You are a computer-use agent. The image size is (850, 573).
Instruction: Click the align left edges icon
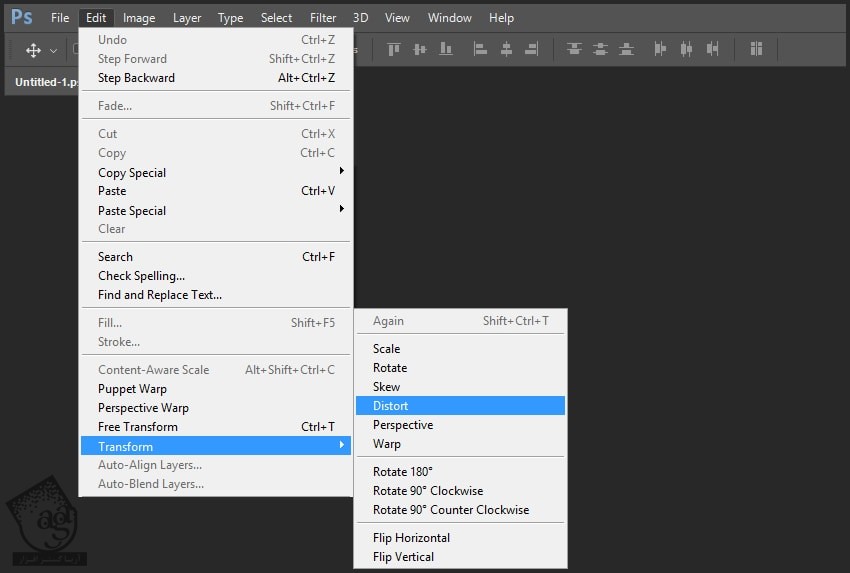tap(480, 49)
